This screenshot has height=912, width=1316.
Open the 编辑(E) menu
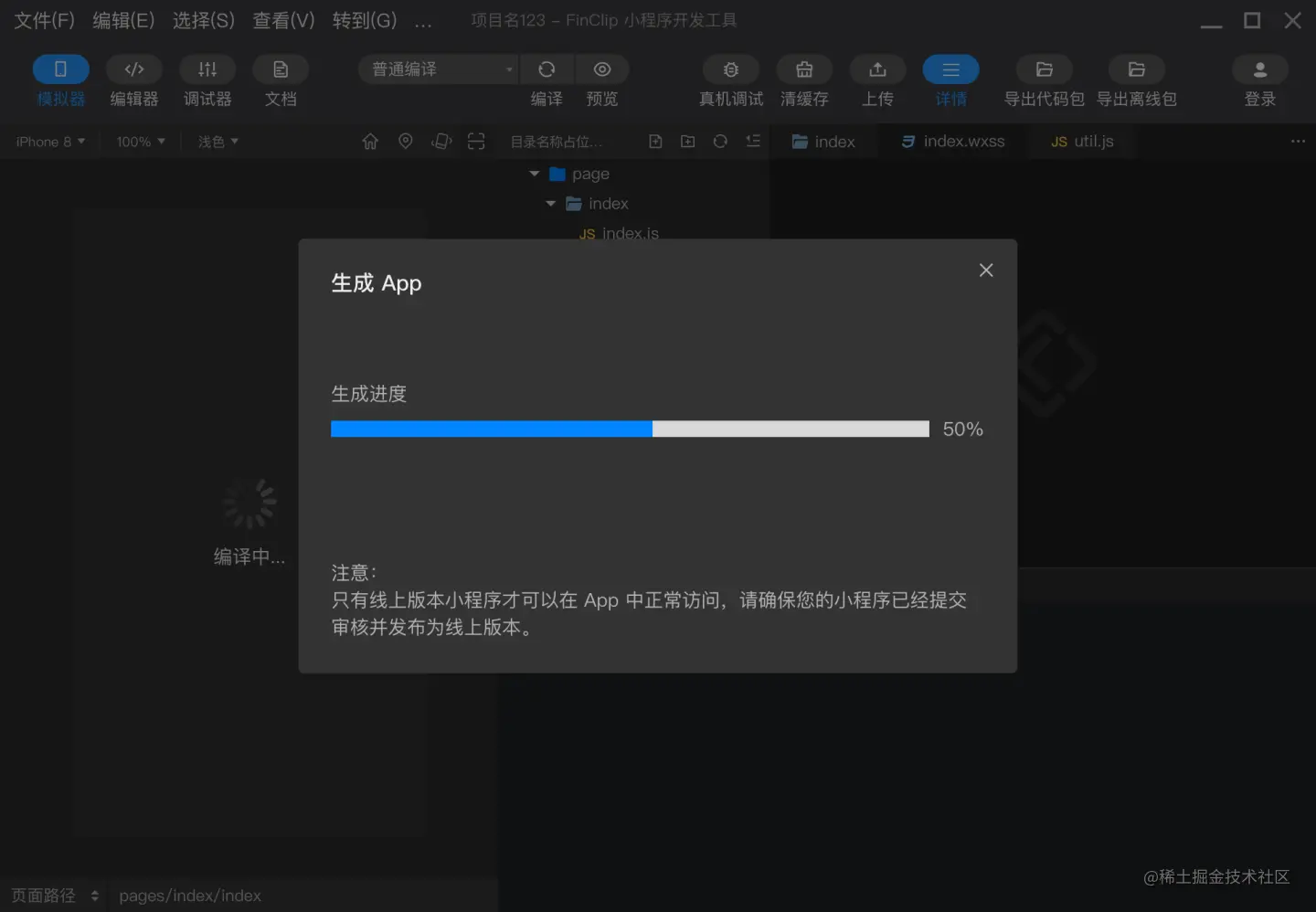pyautogui.click(x=123, y=20)
